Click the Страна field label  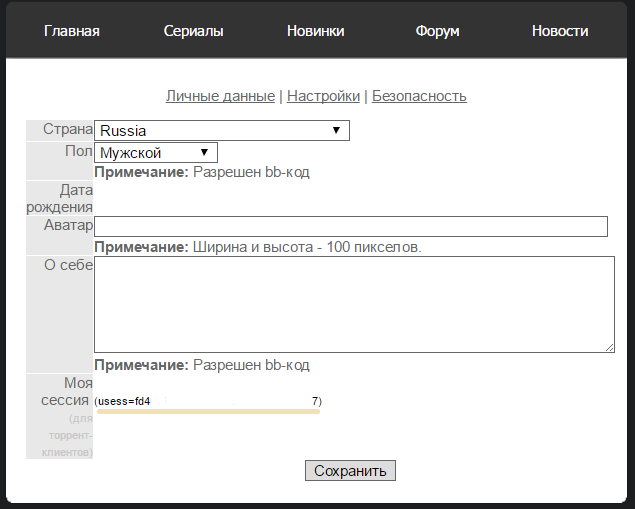click(67, 130)
